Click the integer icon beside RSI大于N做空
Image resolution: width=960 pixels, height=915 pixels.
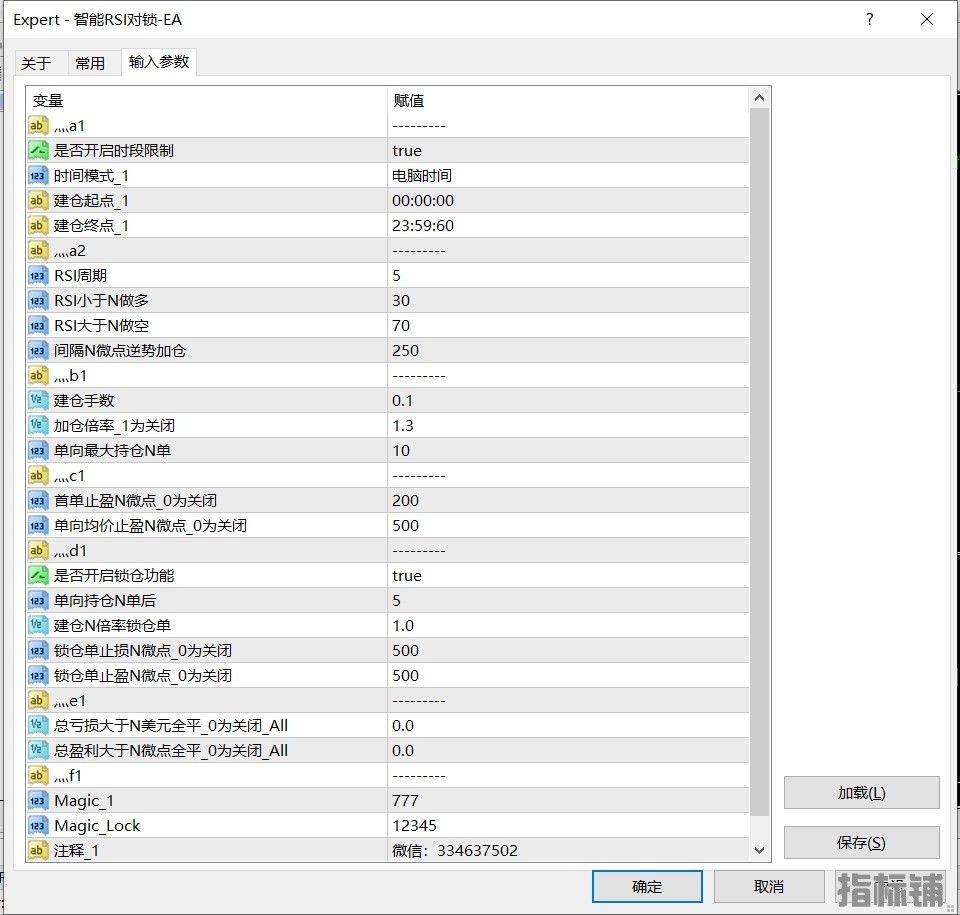click(38, 326)
